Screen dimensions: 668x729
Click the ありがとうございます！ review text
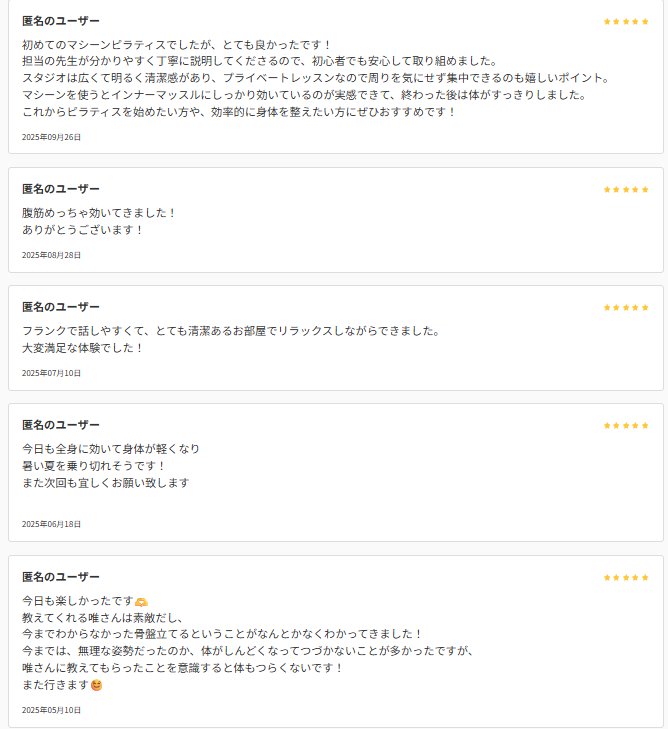click(83, 230)
